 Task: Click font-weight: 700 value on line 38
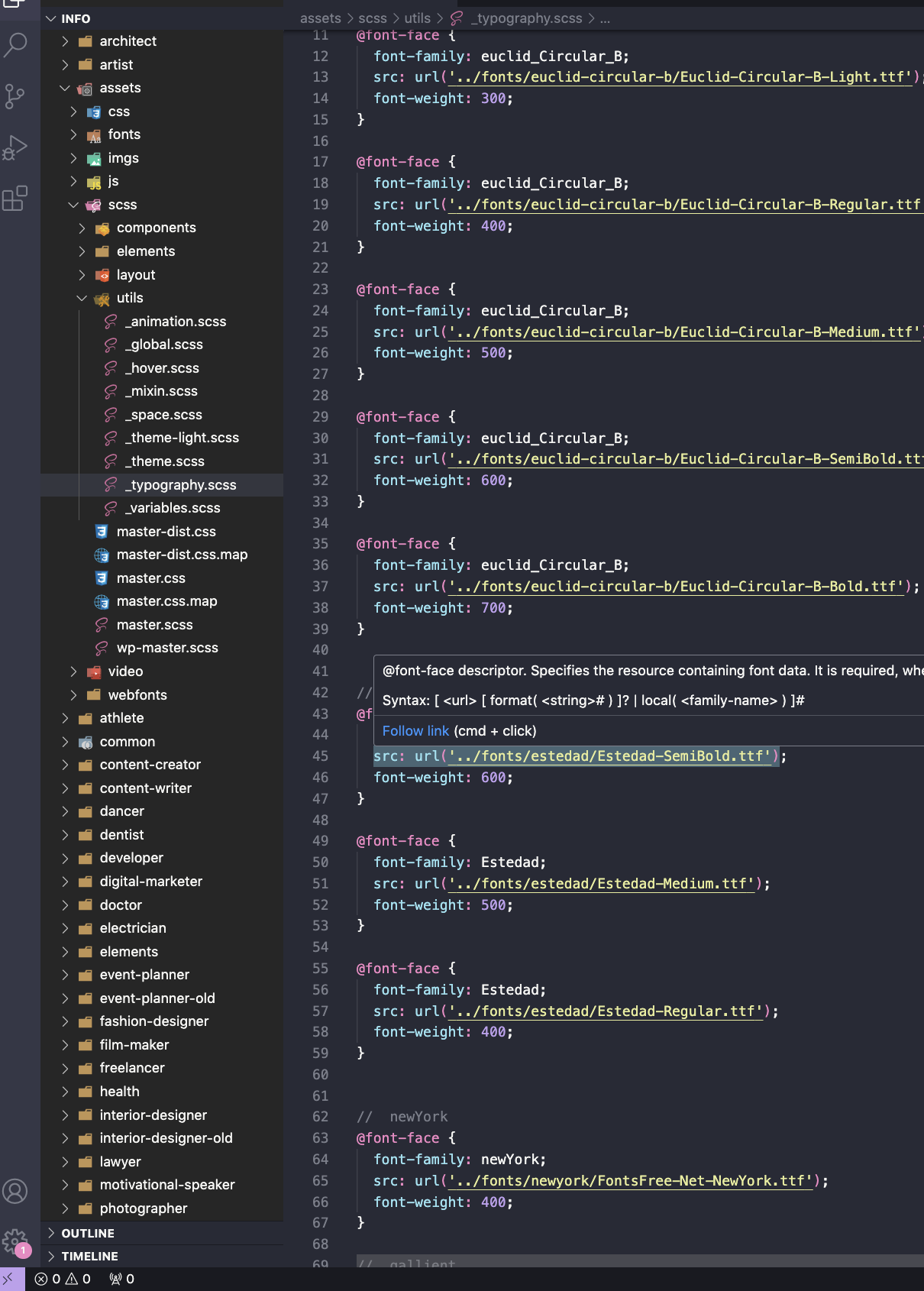click(493, 608)
